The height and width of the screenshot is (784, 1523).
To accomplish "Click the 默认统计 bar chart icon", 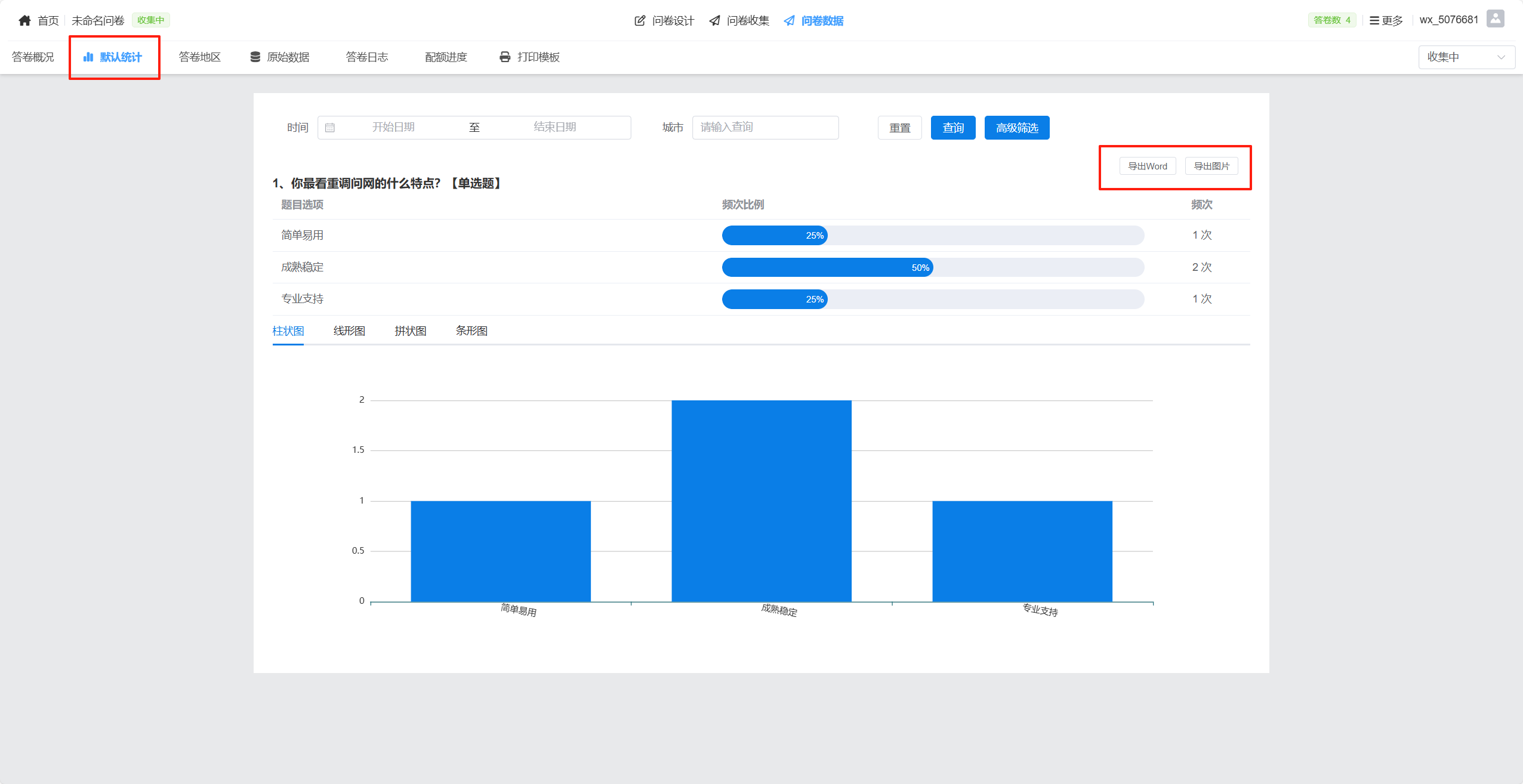I will click(x=88, y=57).
